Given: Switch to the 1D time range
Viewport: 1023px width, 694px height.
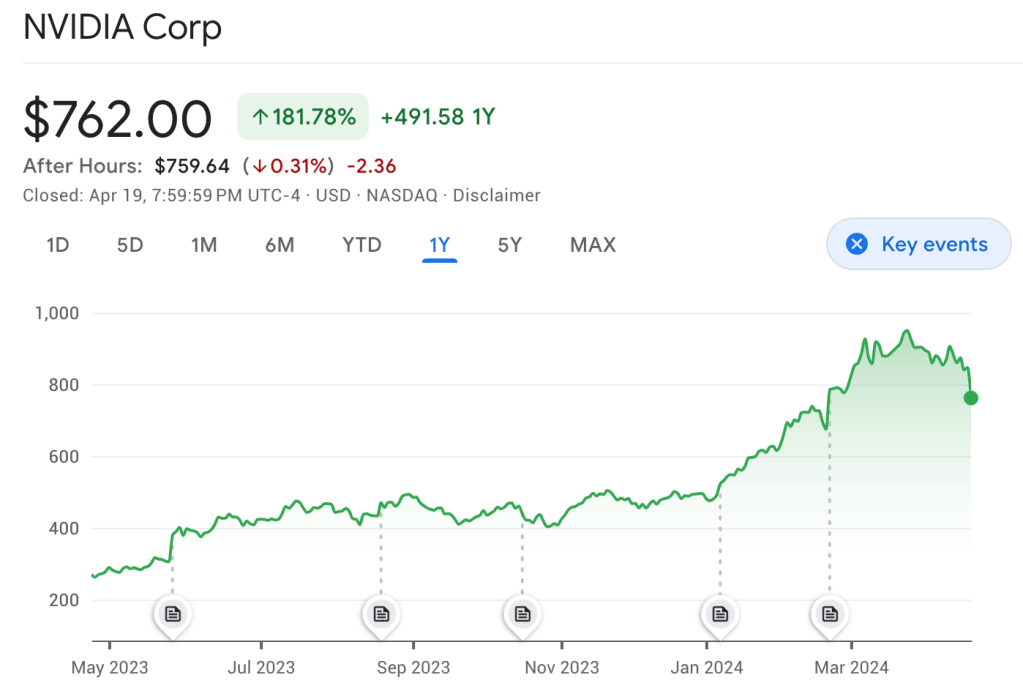Looking at the screenshot, I should [58, 244].
